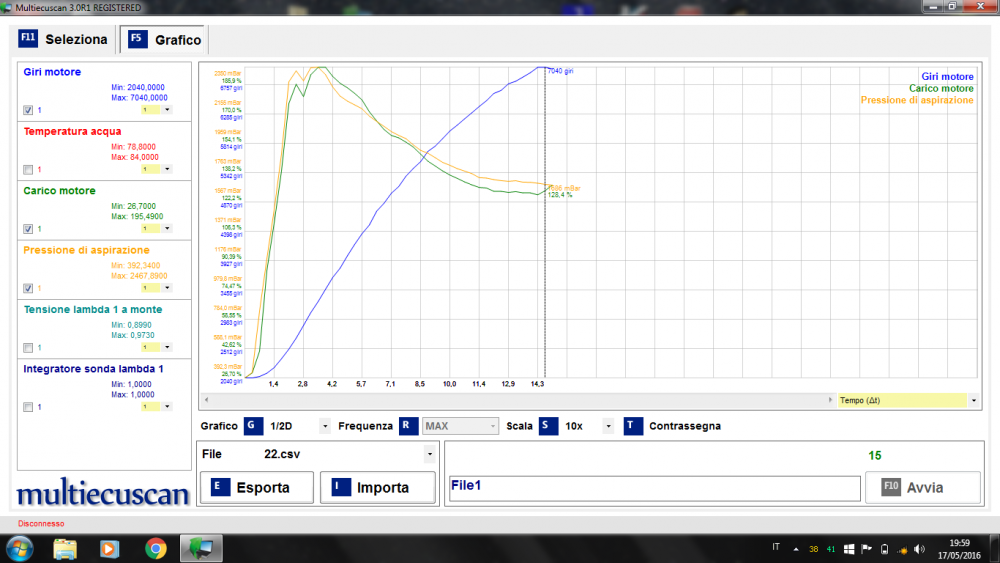The image size is (1000, 563).
Task: Open the Carico motore axis dropdown
Action: pos(167,228)
